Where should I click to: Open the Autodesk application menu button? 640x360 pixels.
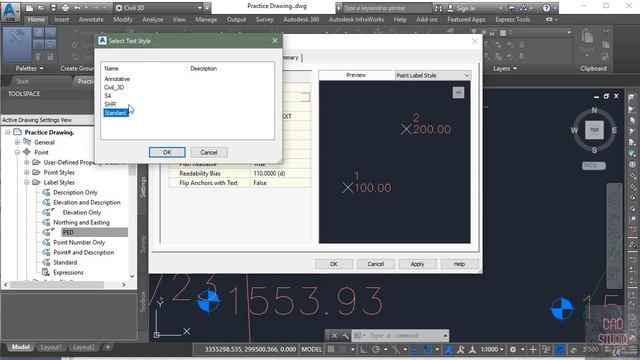pos(11,11)
